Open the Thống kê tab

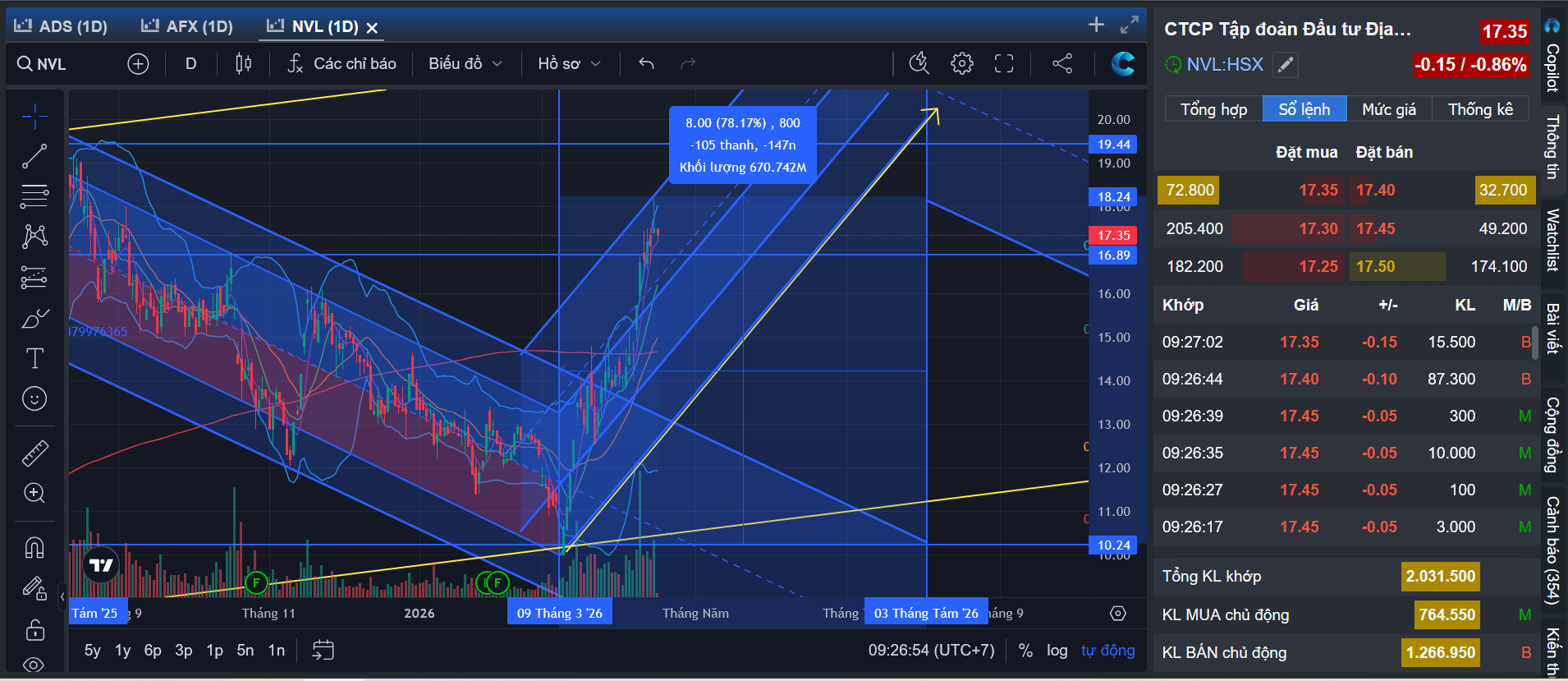pos(1480,109)
